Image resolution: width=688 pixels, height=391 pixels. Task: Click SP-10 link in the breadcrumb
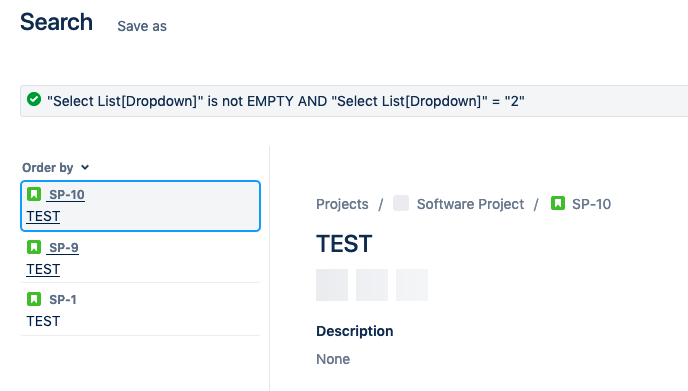[591, 204]
